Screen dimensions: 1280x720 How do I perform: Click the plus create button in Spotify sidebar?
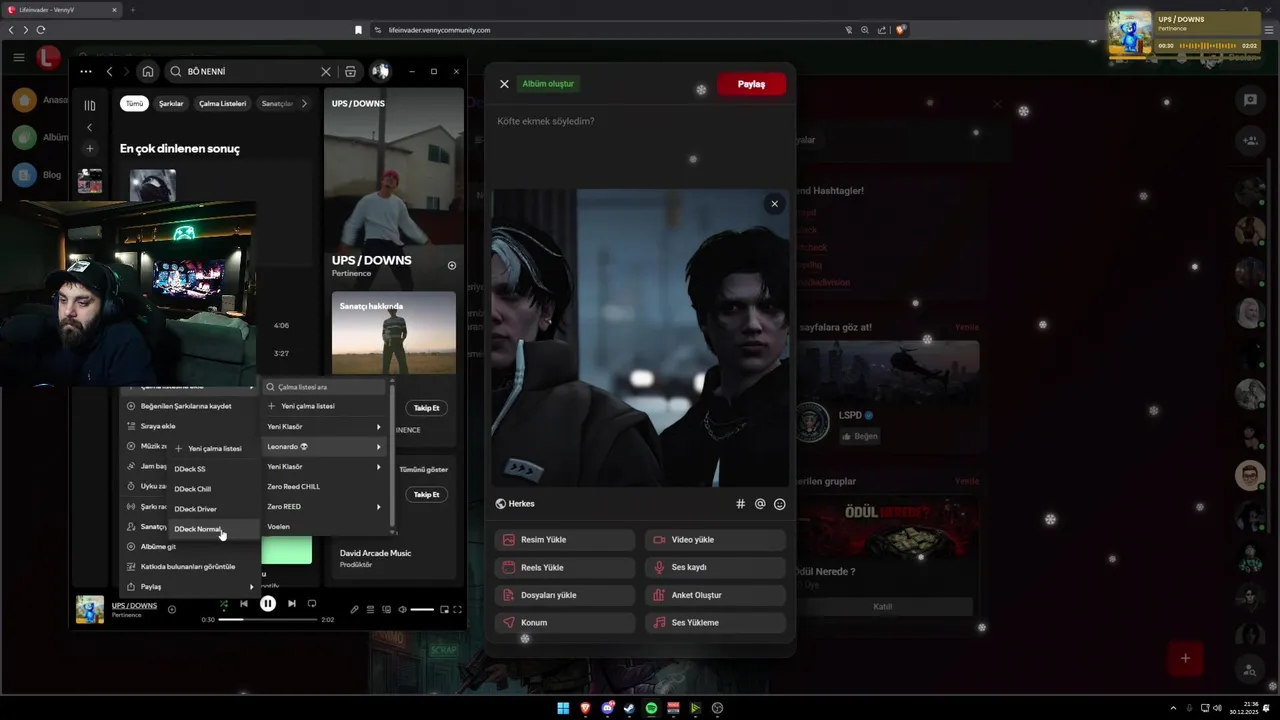[89, 148]
